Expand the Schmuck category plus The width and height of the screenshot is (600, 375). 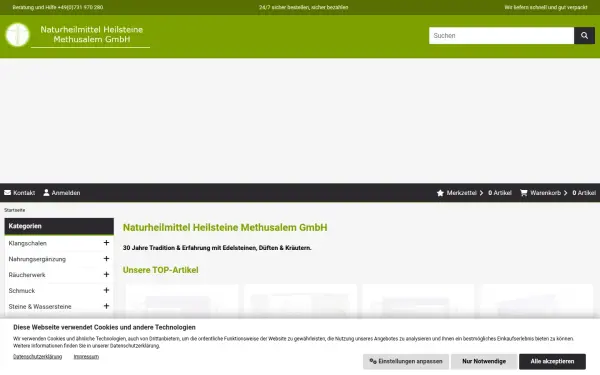coord(106,290)
